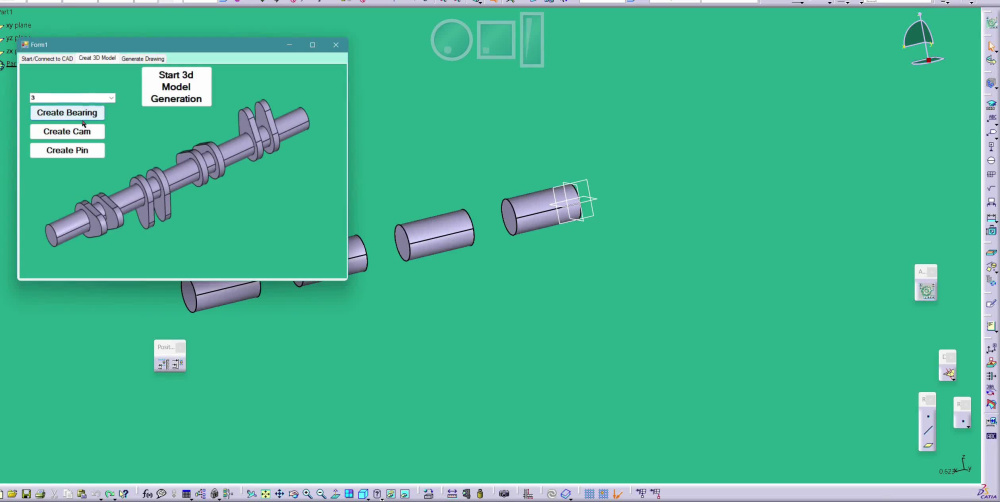
Task: Click the compass in the viewport corner
Action: click(922, 40)
